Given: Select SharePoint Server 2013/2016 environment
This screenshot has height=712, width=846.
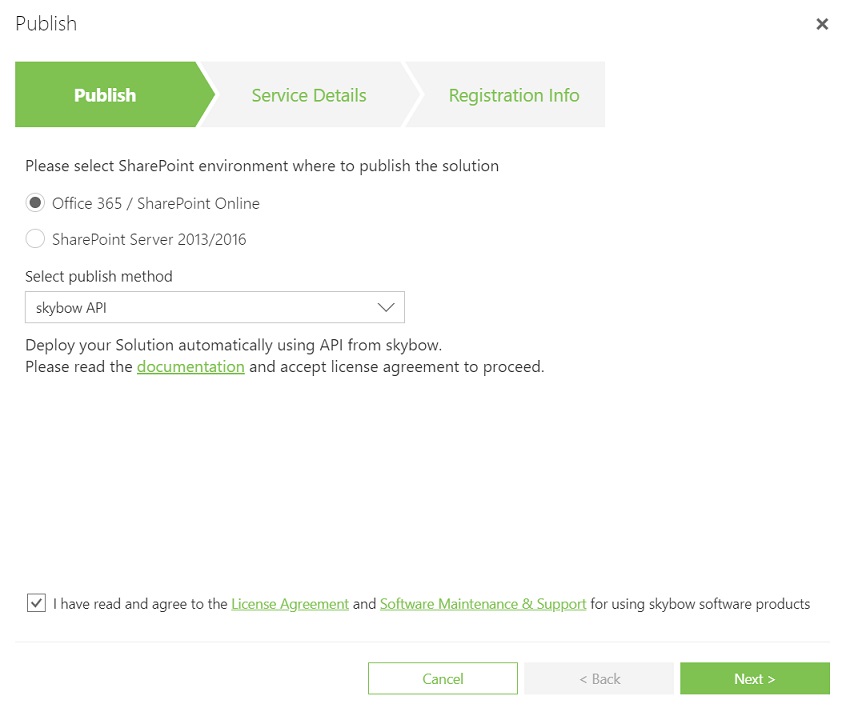Looking at the screenshot, I should [x=35, y=238].
